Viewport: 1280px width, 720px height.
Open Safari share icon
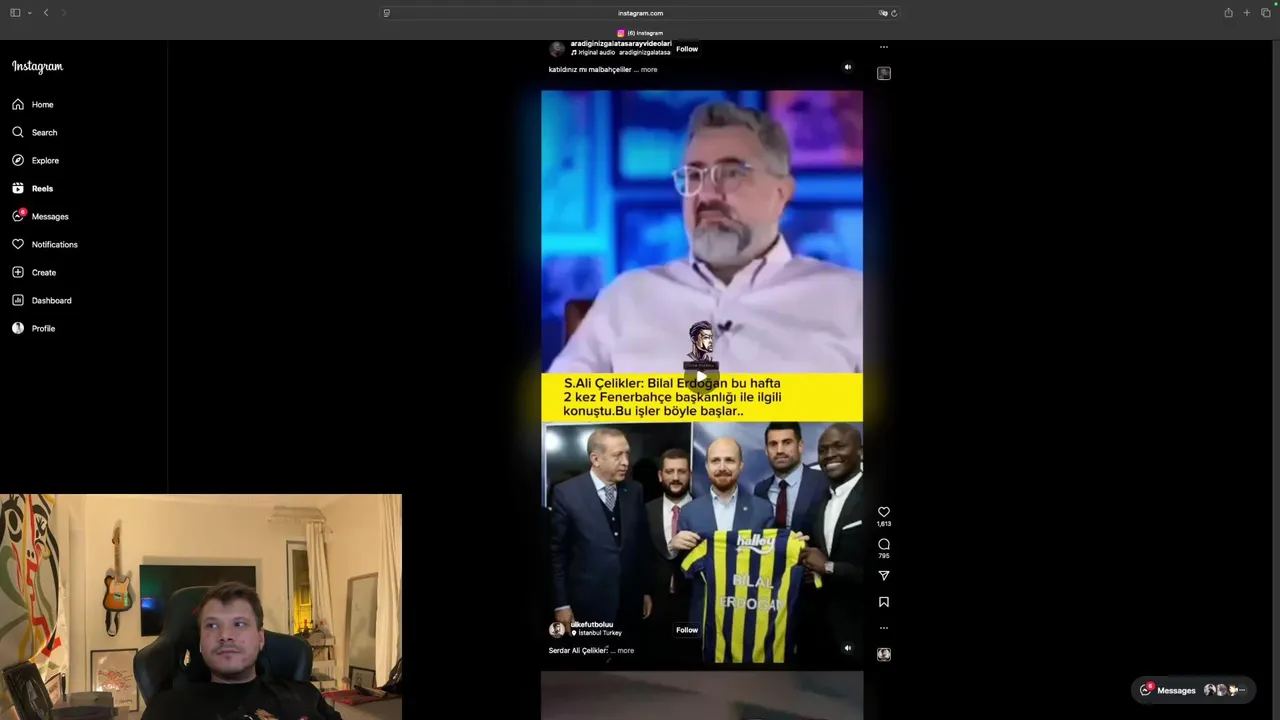tap(1228, 13)
